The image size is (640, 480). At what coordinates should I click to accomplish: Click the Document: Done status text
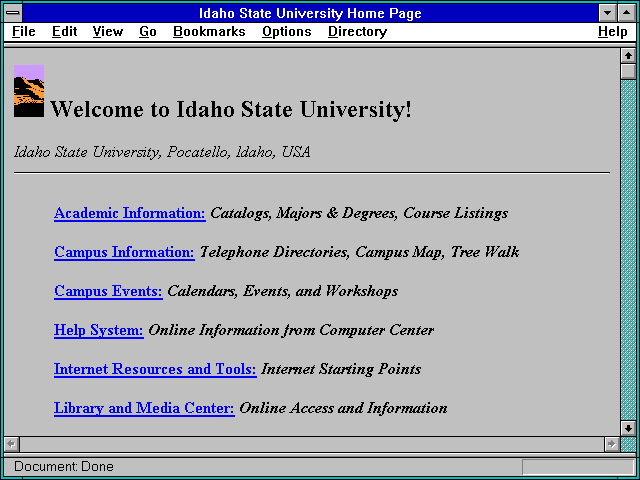click(64, 467)
